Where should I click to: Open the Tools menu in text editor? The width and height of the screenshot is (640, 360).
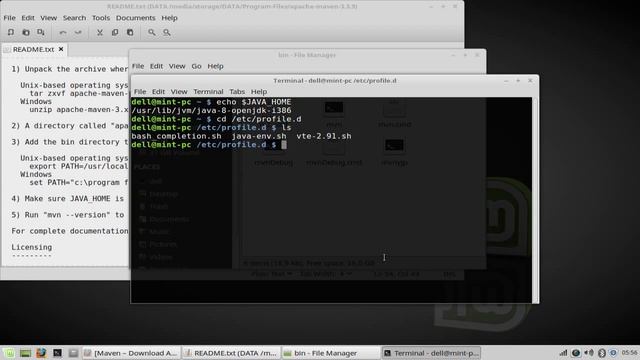point(101,18)
